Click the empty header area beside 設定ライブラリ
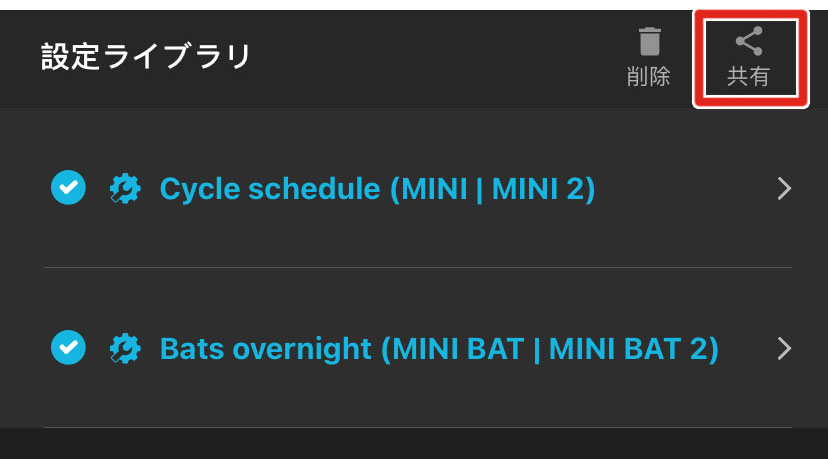This screenshot has height=459, width=828. point(430,56)
